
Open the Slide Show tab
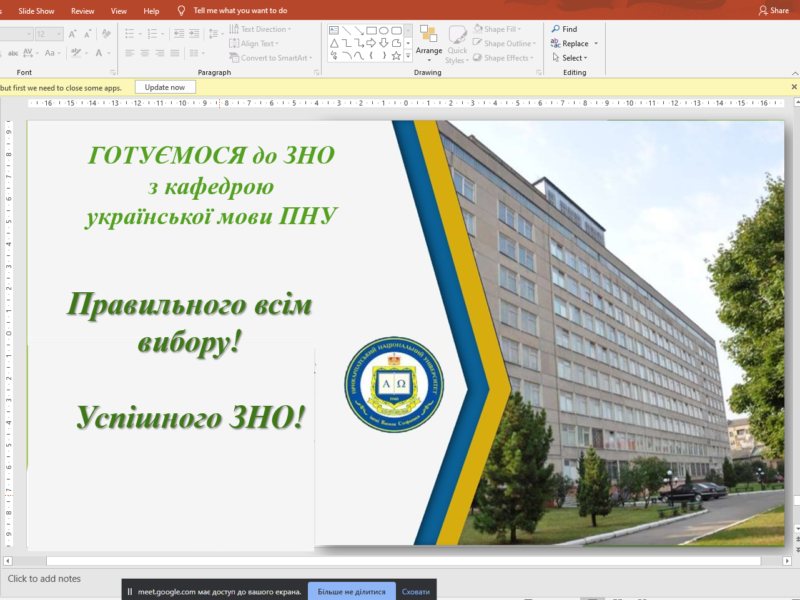[x=35, y=10]
